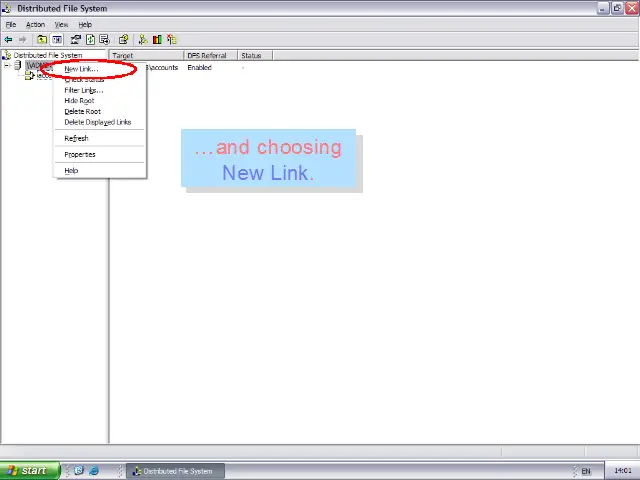This screenshot has height=480, width=640.
Task: Sort list by the Status column header
Action: pos(251,56)
